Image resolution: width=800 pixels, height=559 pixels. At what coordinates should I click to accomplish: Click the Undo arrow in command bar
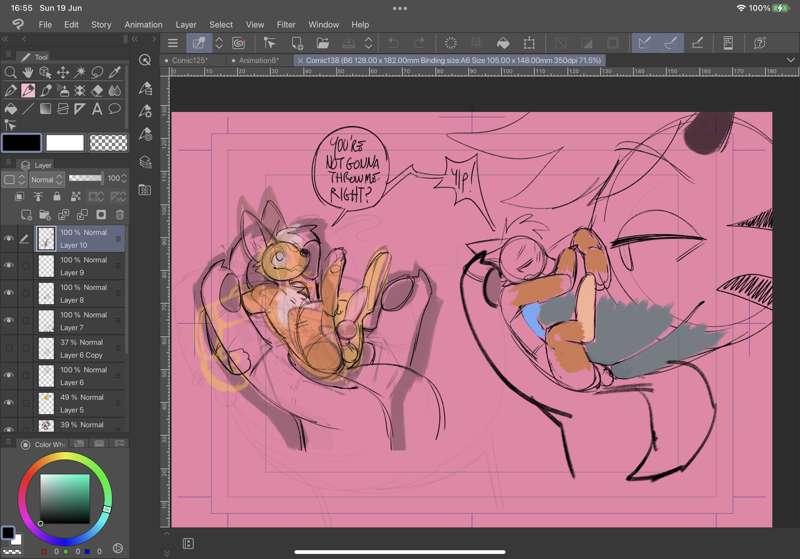[x=393, y=43]
